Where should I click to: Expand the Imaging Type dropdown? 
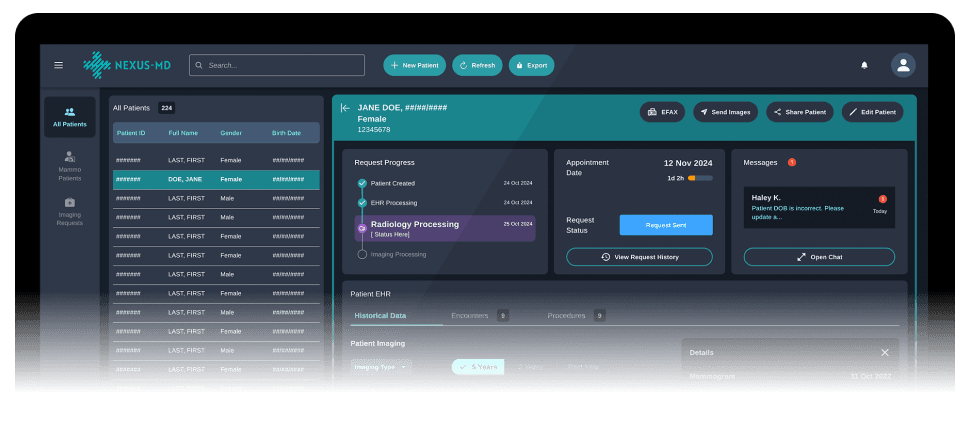point(381,367)
